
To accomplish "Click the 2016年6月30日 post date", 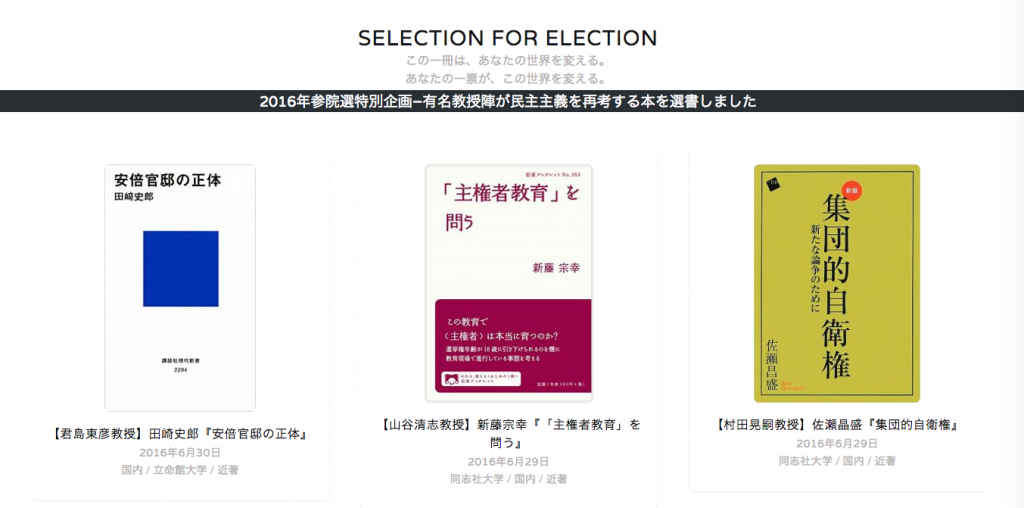I will 180,452.
